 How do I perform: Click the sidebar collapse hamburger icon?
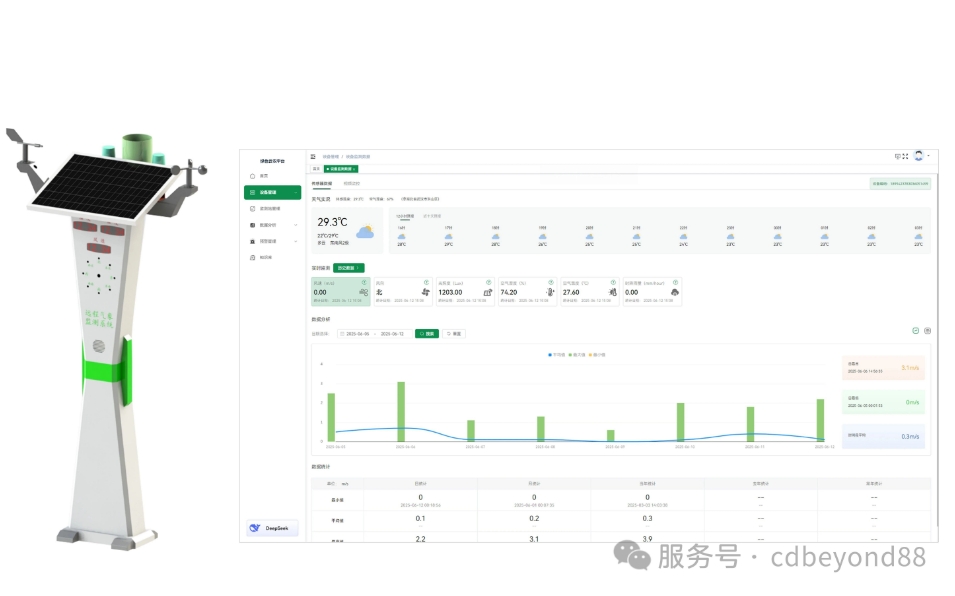coord(313,157)
